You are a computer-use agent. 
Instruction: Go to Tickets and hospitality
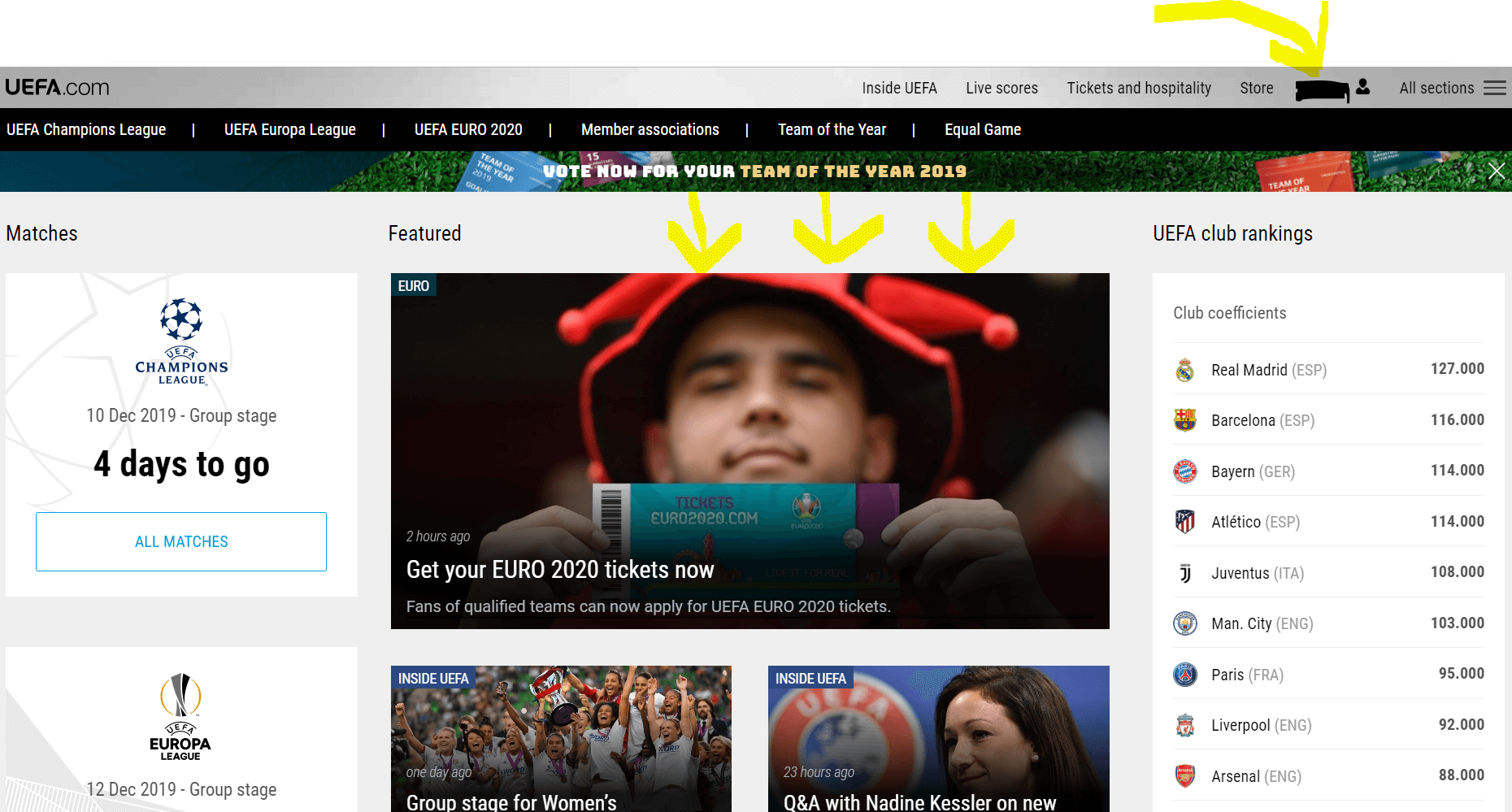(1139, 88)
